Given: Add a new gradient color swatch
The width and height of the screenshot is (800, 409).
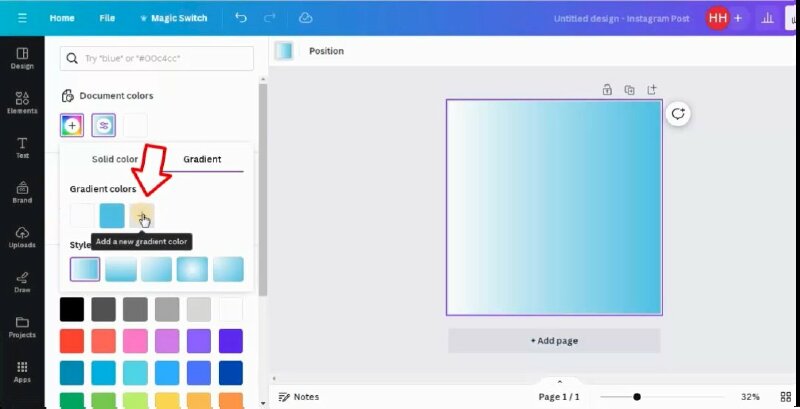Looking at the screenshot, I should (x=142, y=215).
